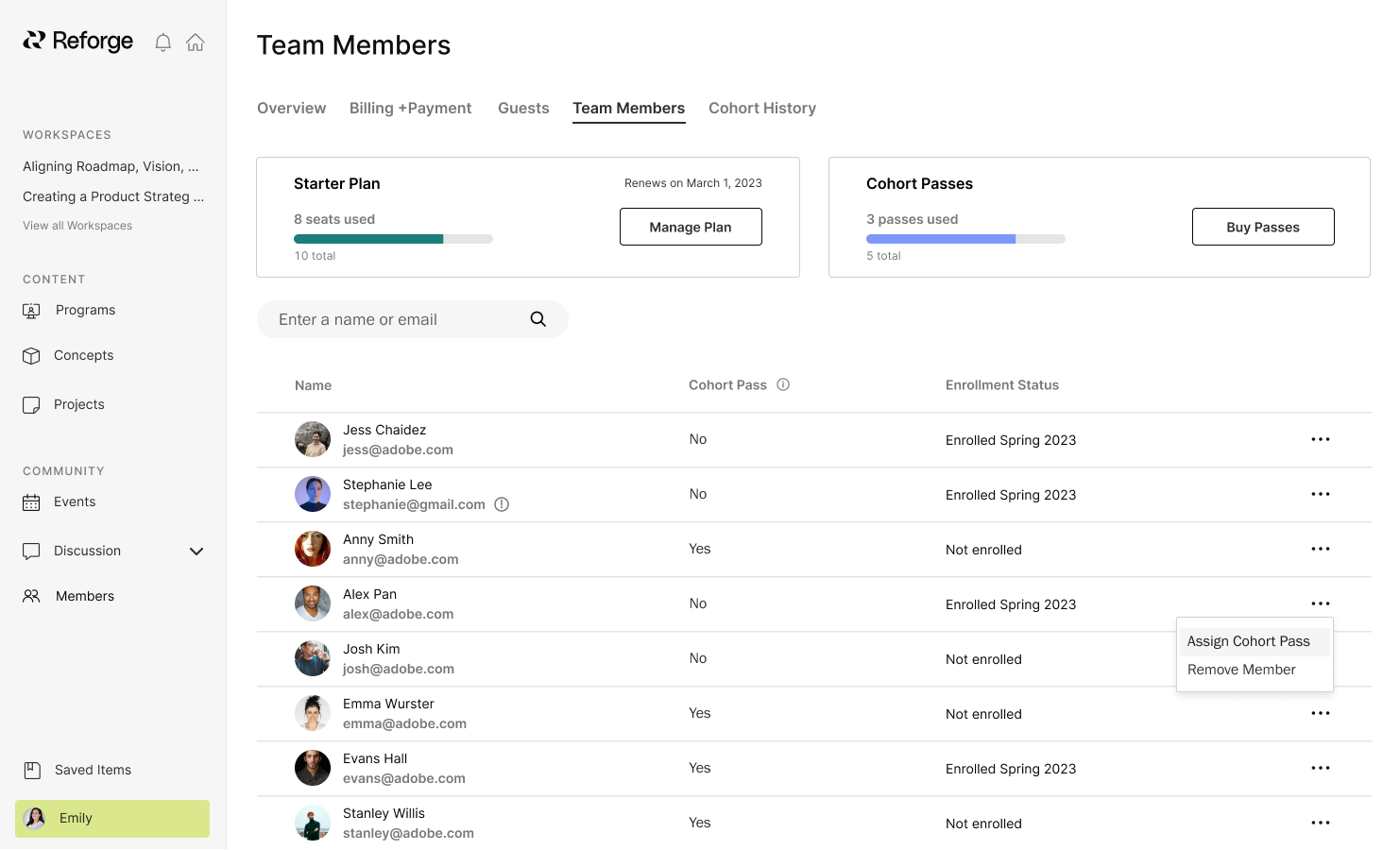
Task: Open Programs in the sidebar
Action: coord(69,310)
